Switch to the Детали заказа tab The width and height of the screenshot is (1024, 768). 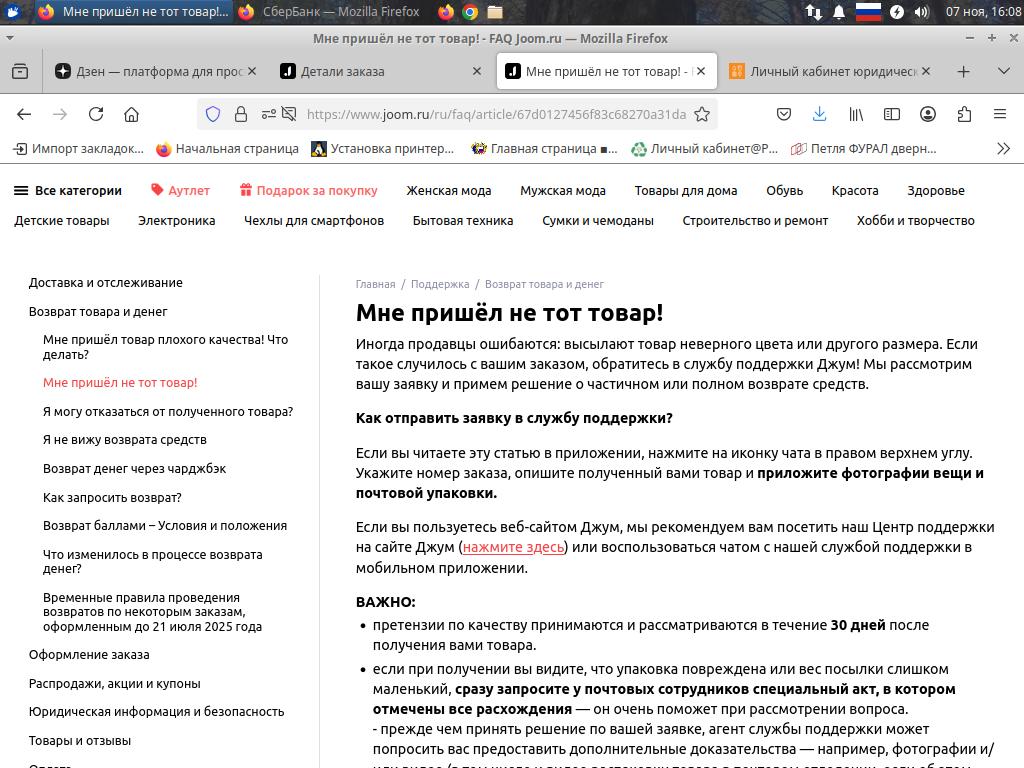(x=343, y=71)
